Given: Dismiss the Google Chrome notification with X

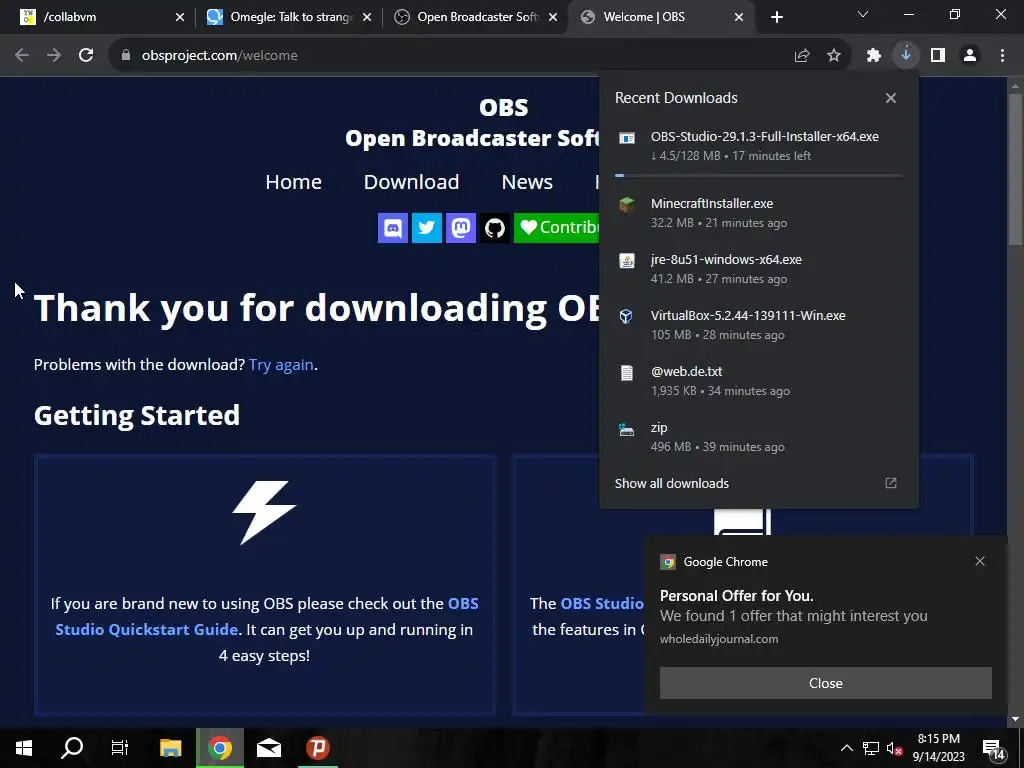Looking at the screenshot, I should click(x=980, y=561).
